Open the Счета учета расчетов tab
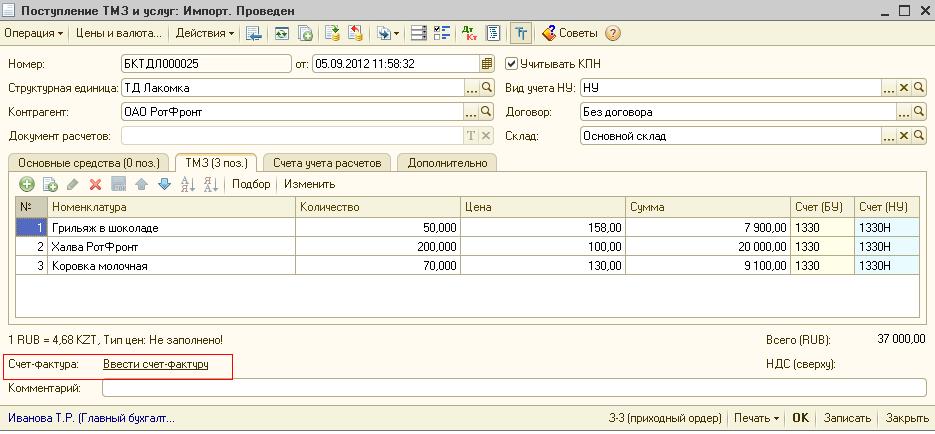The height and width of the screenshot is (434, 935). point(327,162)
